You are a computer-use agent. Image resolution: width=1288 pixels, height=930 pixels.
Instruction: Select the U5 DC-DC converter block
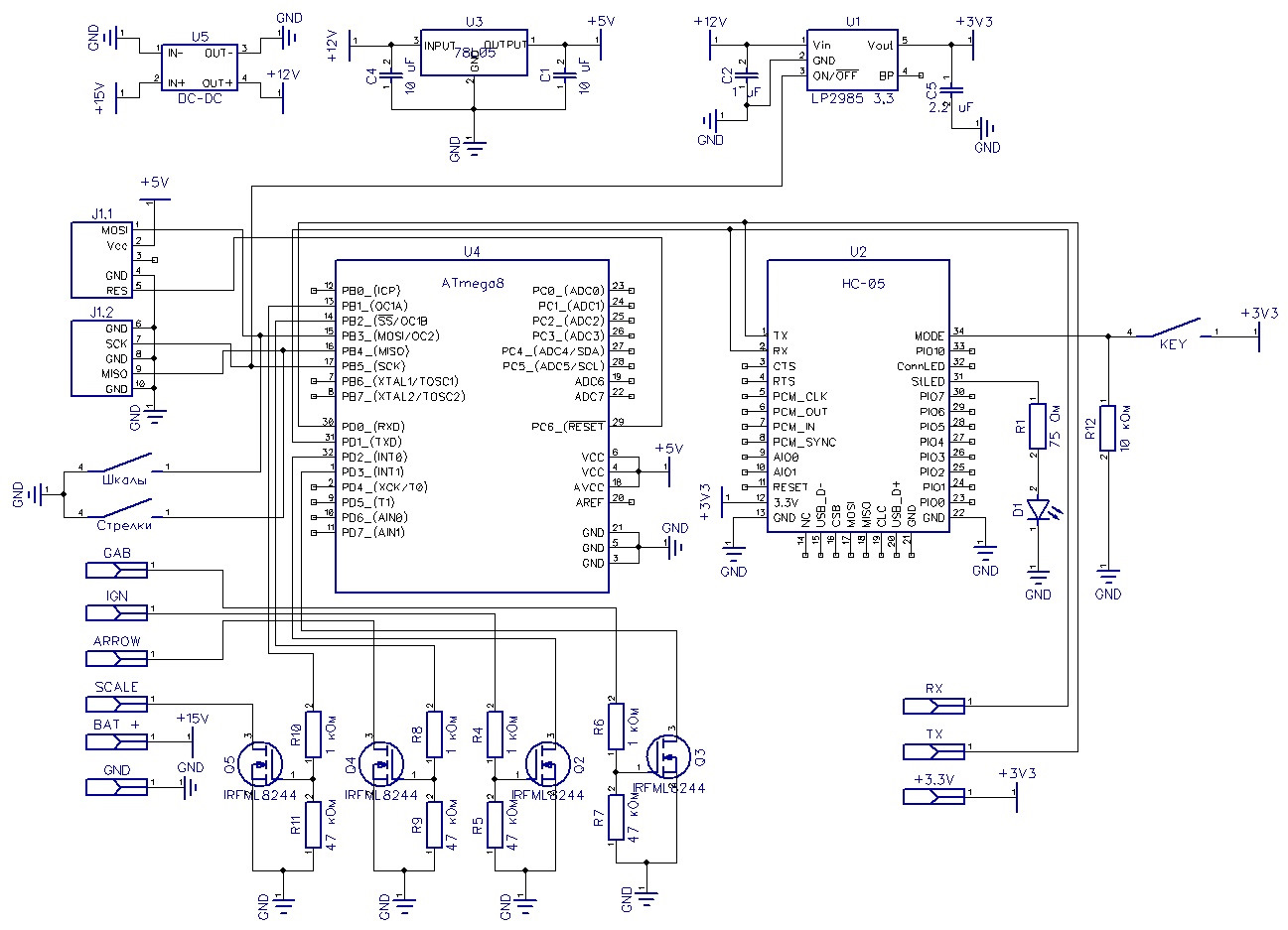coord(200,66)
